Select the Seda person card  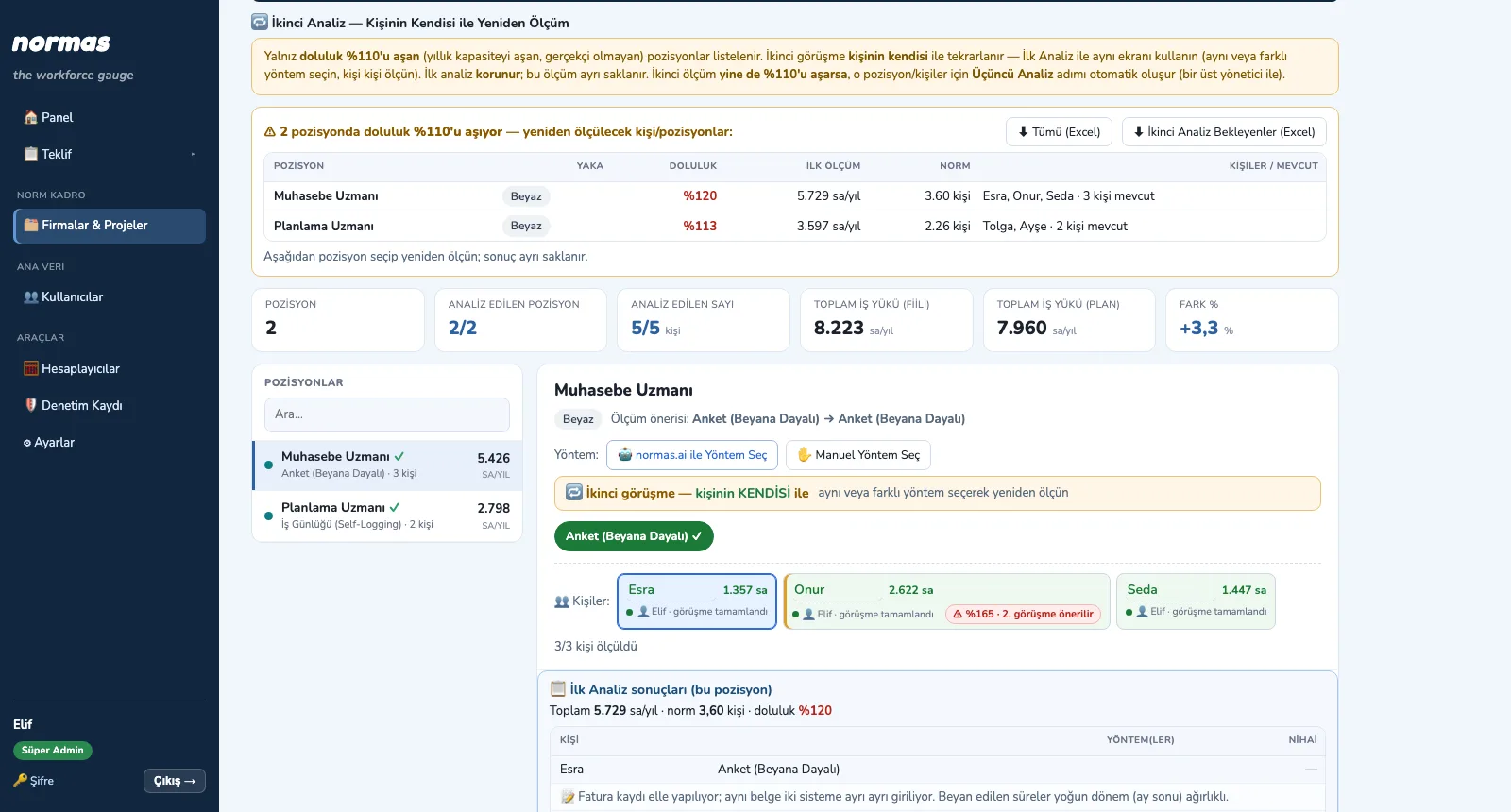coord(1196,601)
